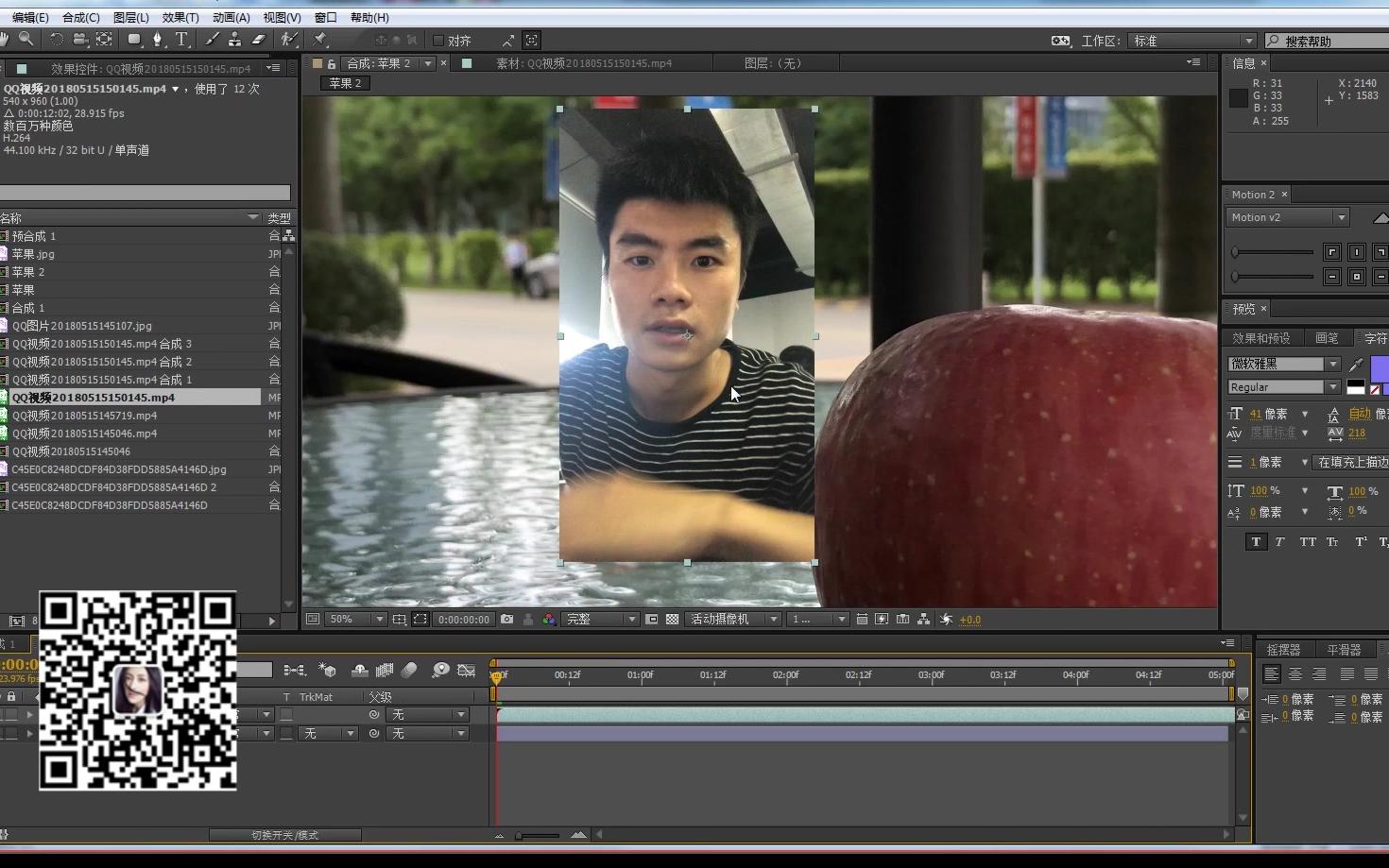Image resolution: width=1389 pixels, height=868 pixels.
Task: Open the 合成(C) menu
Action: click(x=81, y=17)
